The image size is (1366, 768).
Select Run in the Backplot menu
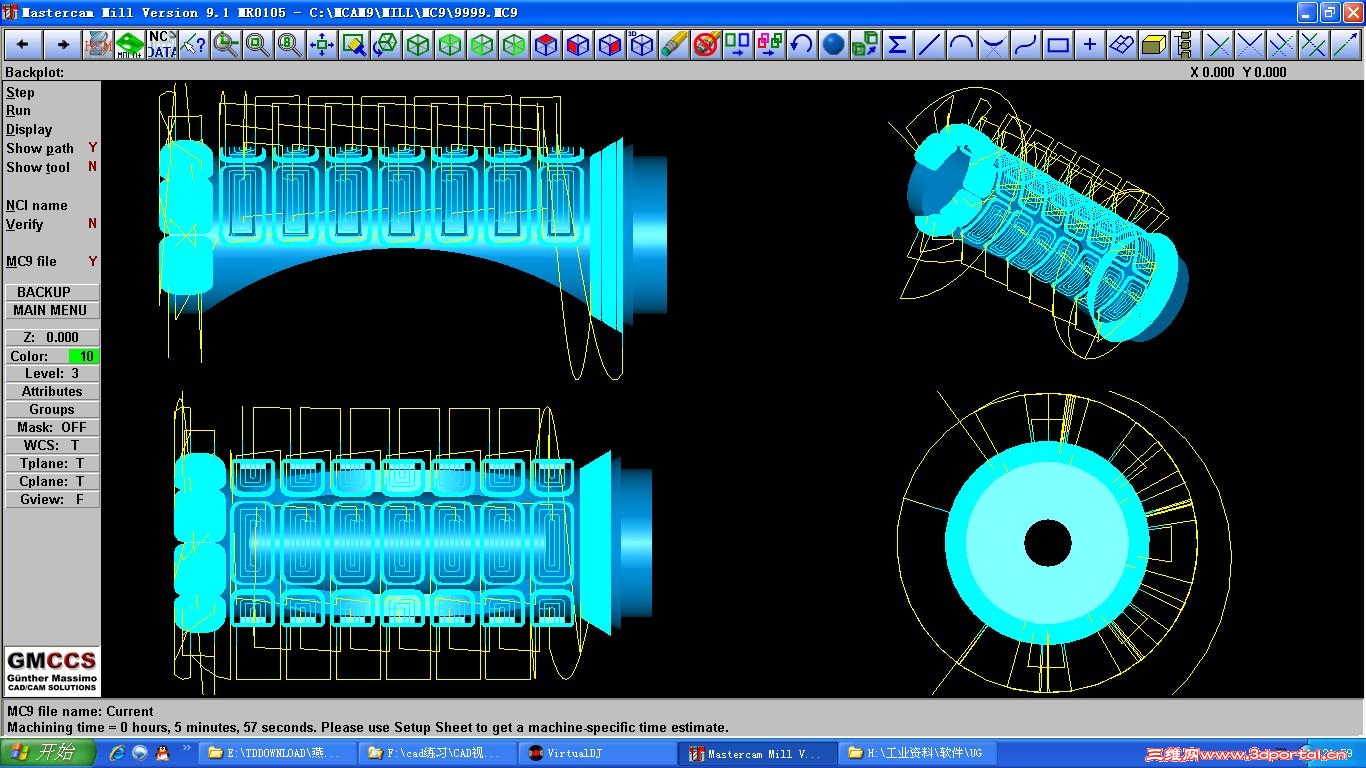click(x=18, y=110)
